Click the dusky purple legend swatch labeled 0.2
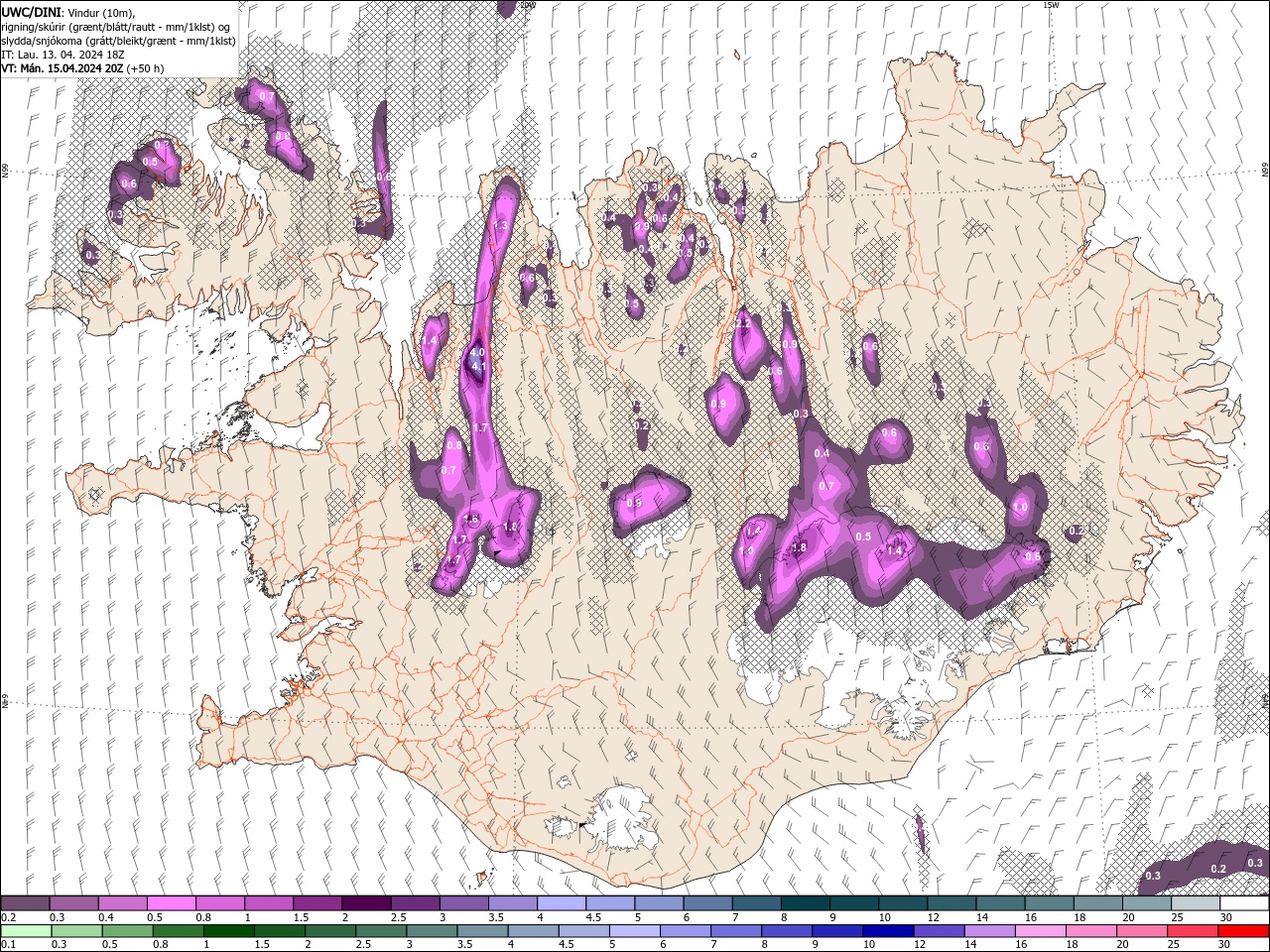Screen dimensions: 1270x952 [25, 903]
